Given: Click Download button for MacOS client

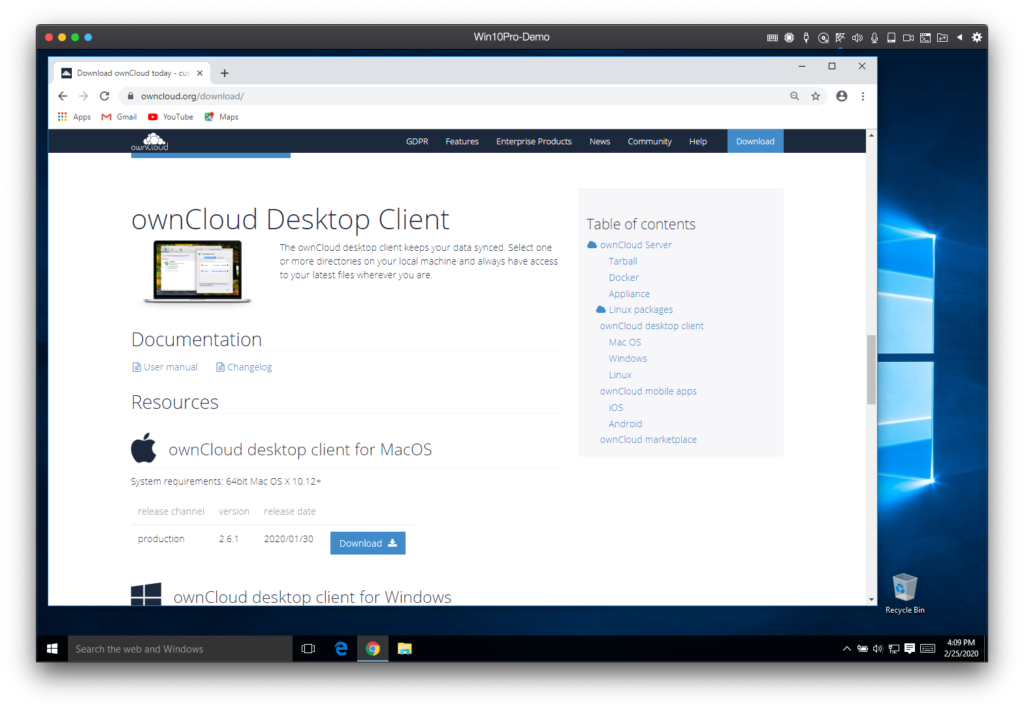Looking at the screenshot, I should (368, 543).
